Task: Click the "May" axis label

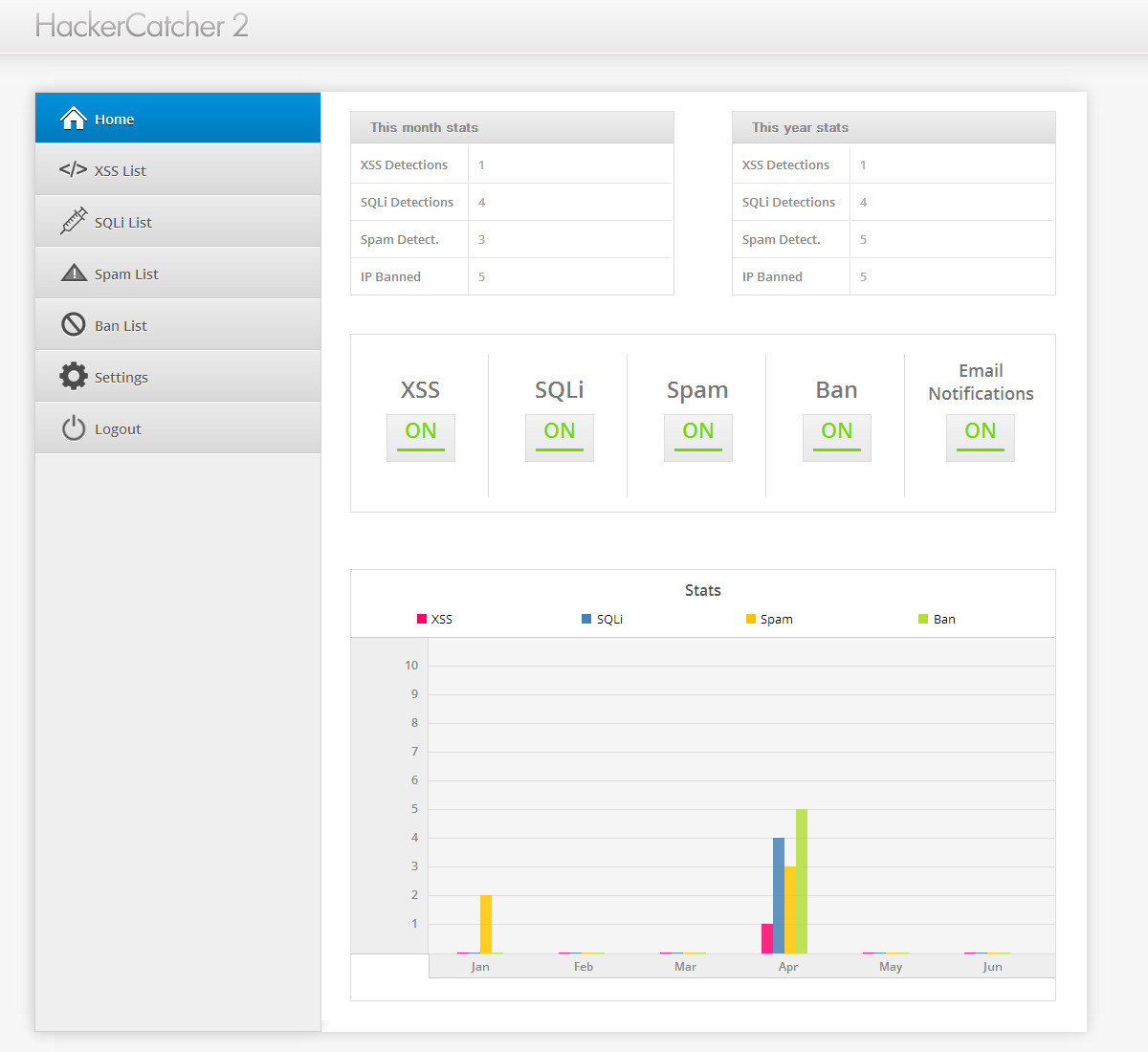Action: [x=891, y=966]
